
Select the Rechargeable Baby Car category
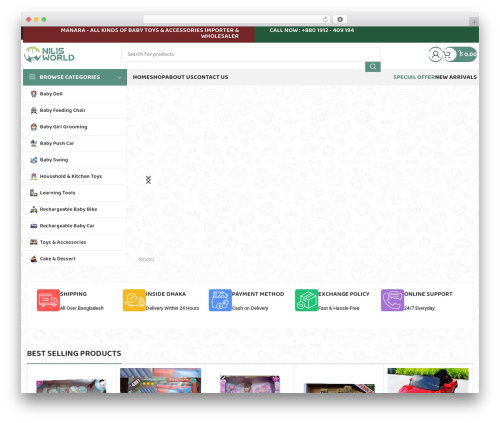tap(67, 226)
